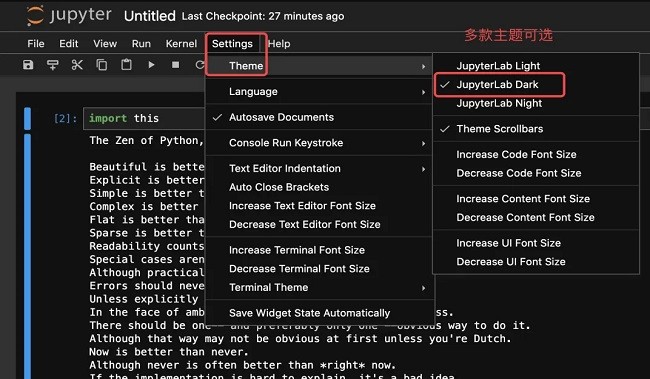This screenshot has width=650, height=379.
Task: Open the File menu
Action: (36, 44)
